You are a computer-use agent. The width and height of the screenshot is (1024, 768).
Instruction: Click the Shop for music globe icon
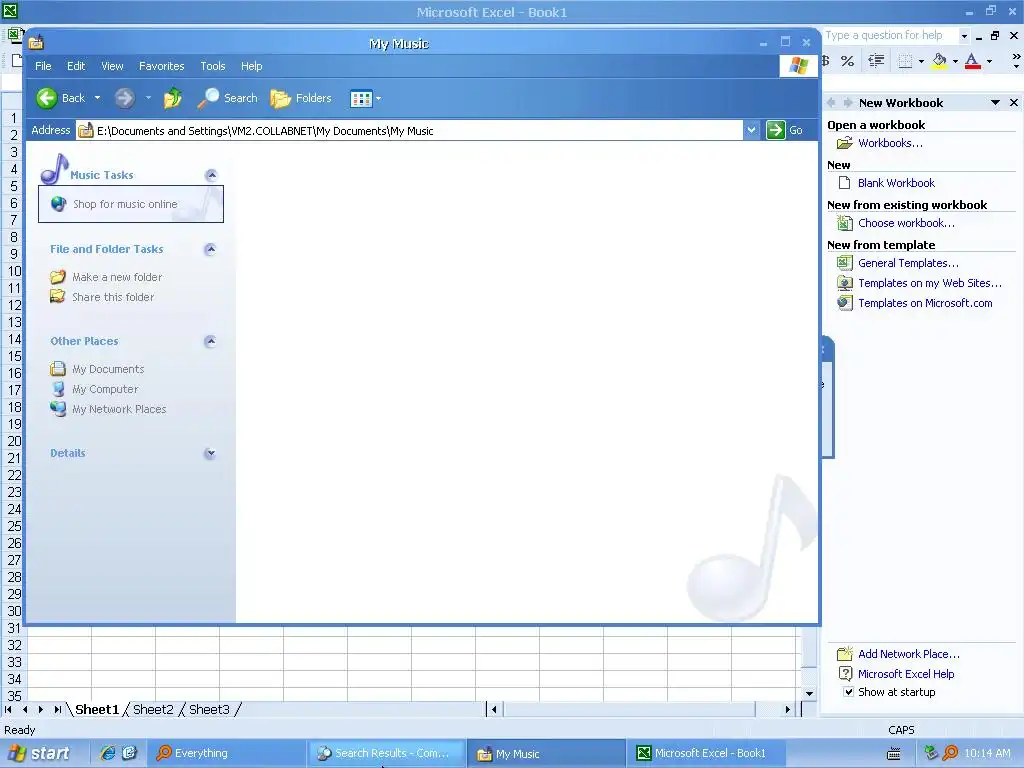[58, 204]
